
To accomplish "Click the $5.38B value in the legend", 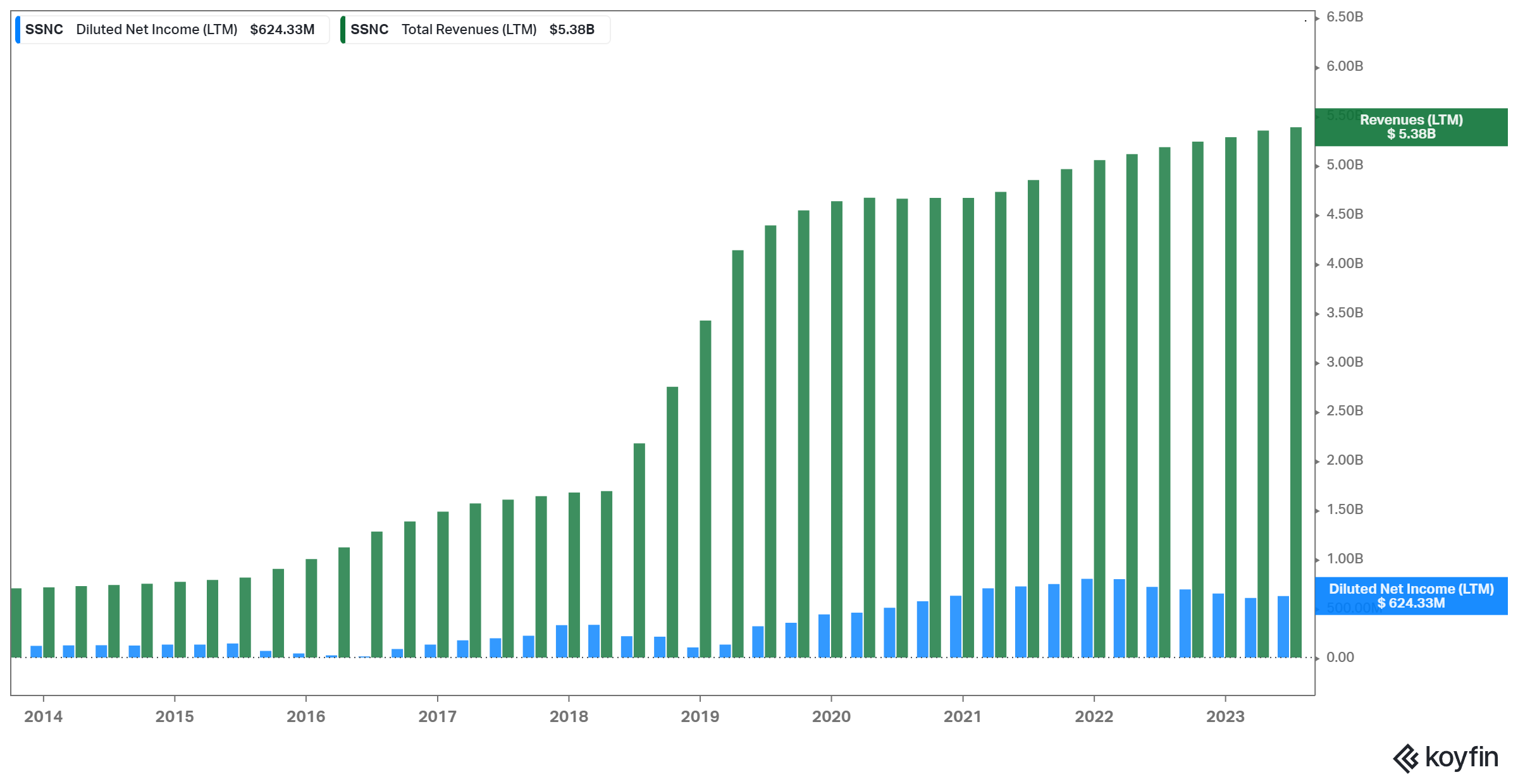I will coord(572,30).
